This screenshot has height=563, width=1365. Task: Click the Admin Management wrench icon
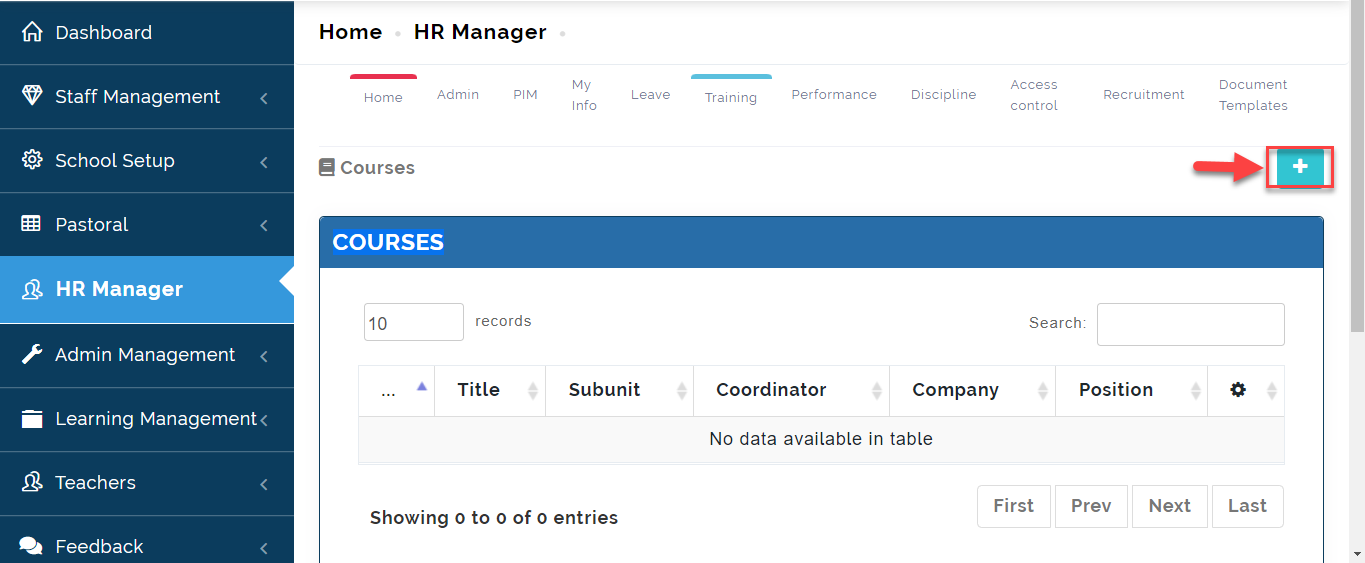(x=32, y=354)
